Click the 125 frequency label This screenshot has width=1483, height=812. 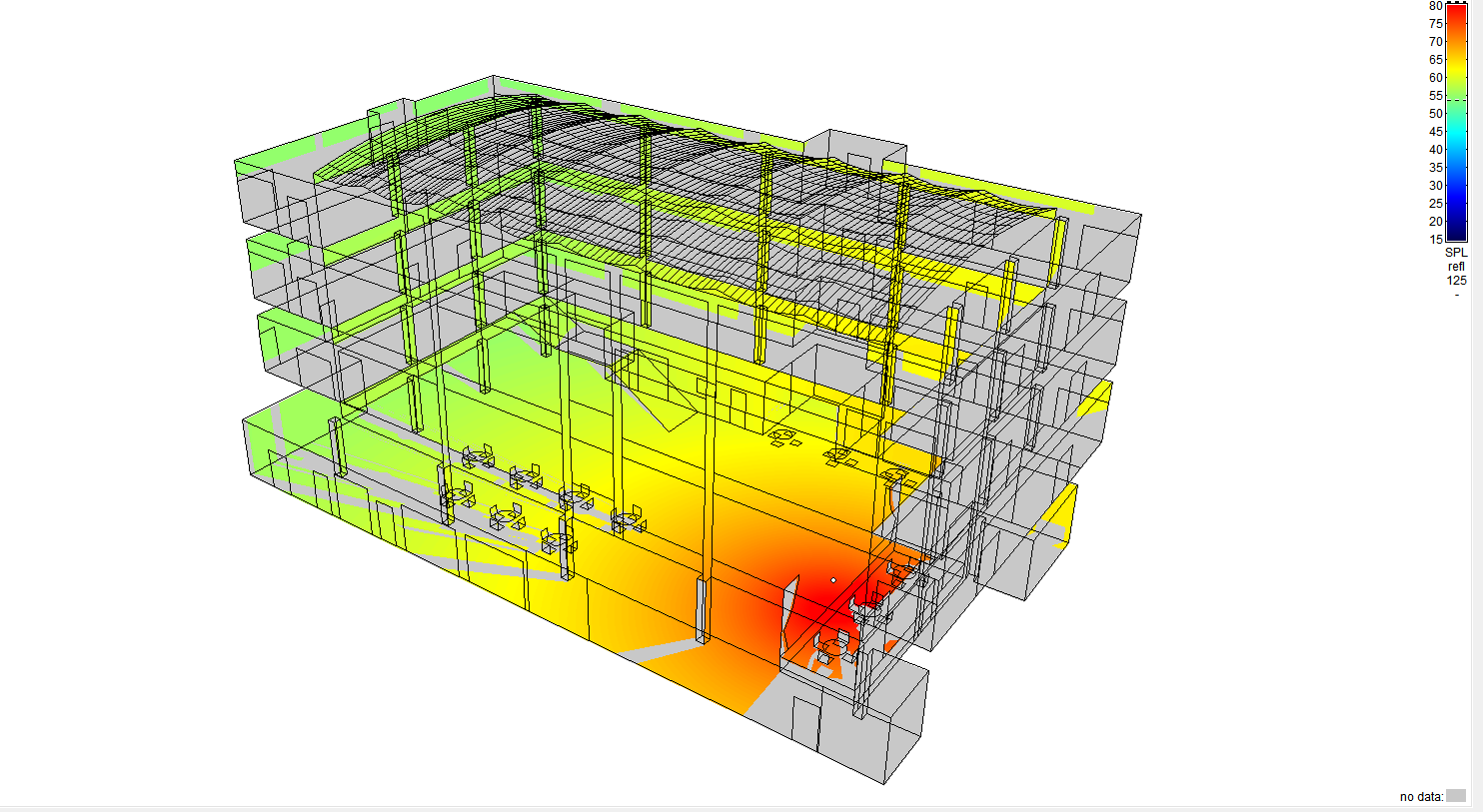click(x=1456, y=281)
